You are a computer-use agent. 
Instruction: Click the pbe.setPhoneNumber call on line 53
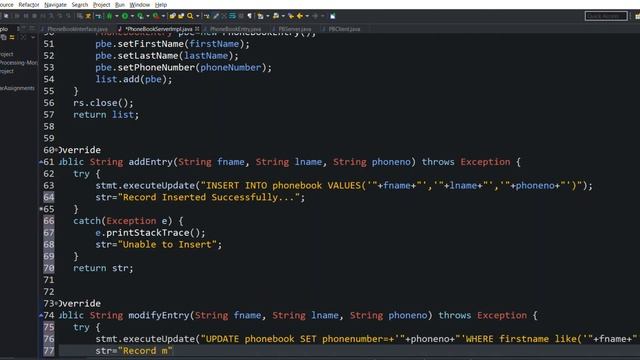tap(183, 67)
